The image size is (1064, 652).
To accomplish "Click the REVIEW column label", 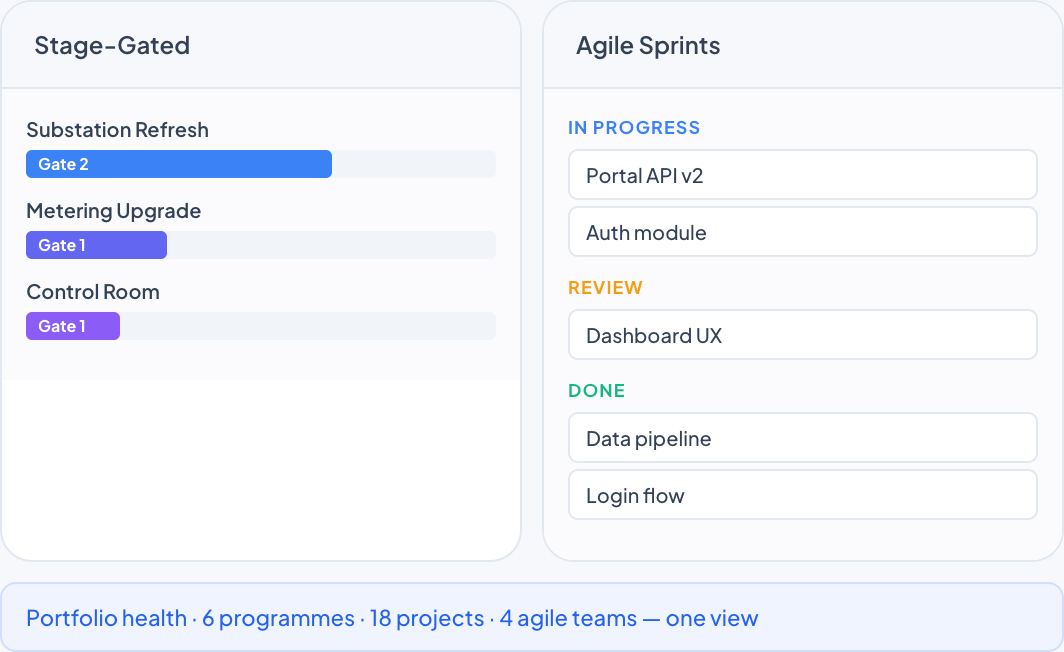I will [605, 288].
